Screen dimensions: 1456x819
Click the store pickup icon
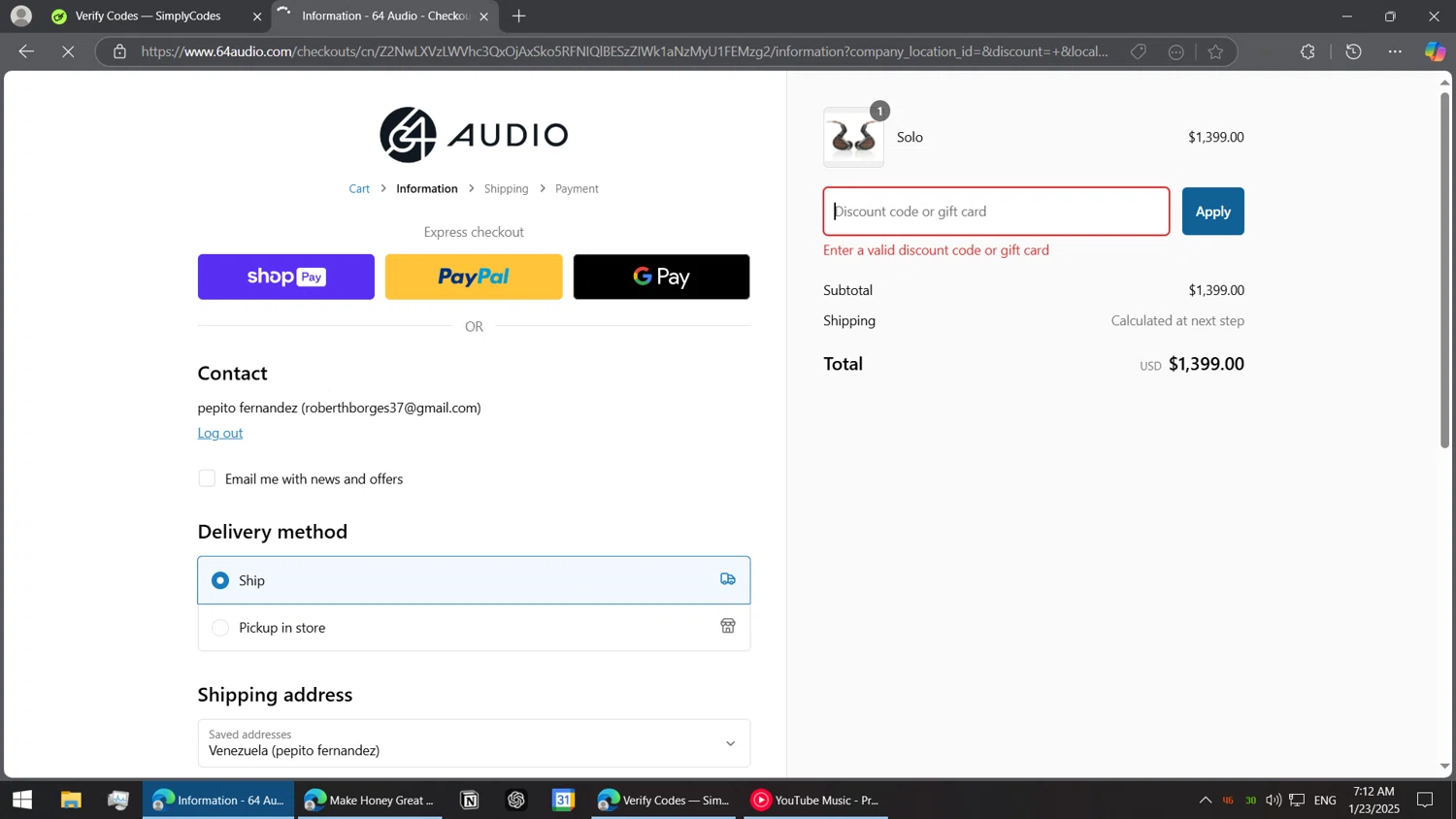tap(728, 626)
